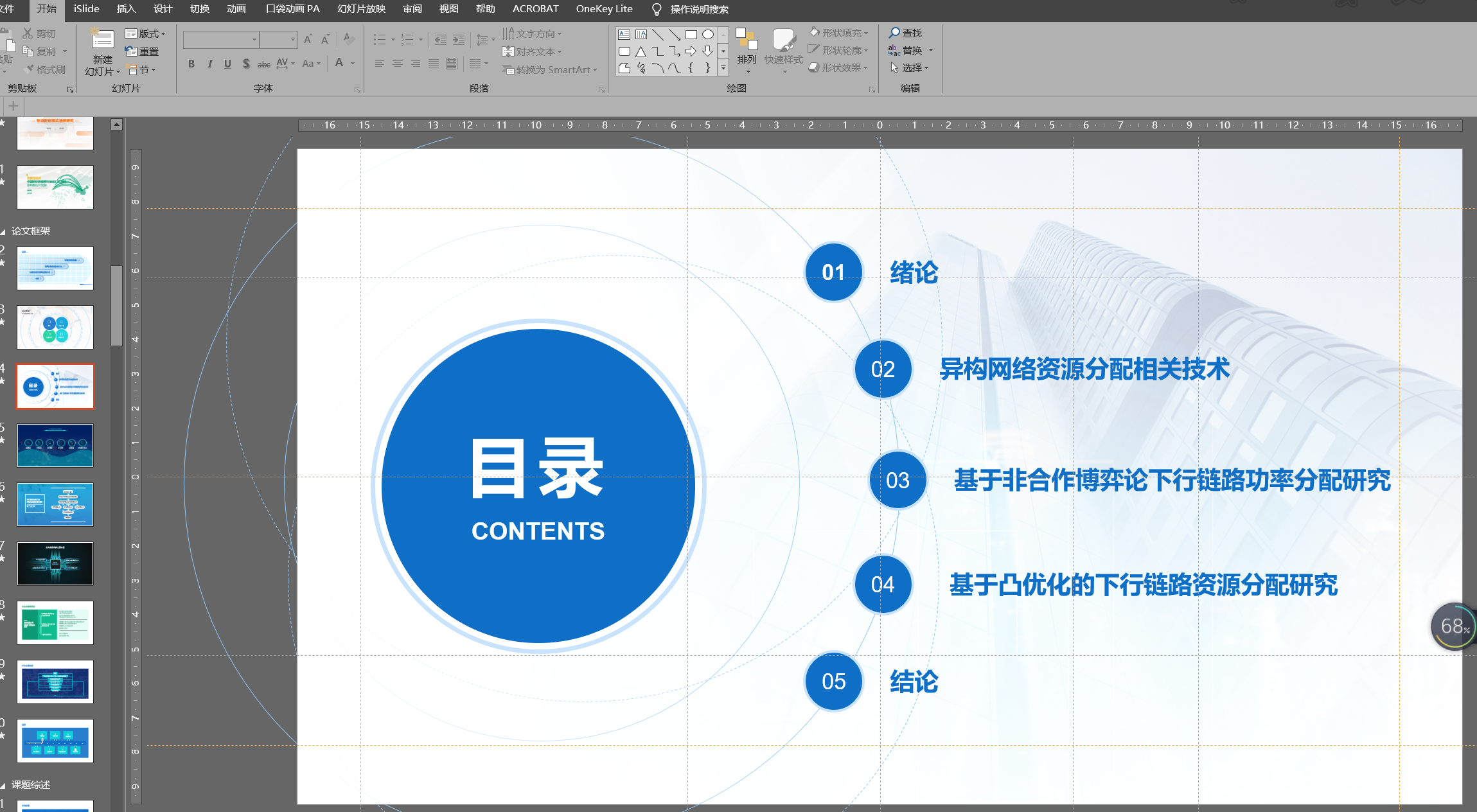Open the Layout (版式) dropdown
The width and height of the screenshot is (1477, 812).
145,33
